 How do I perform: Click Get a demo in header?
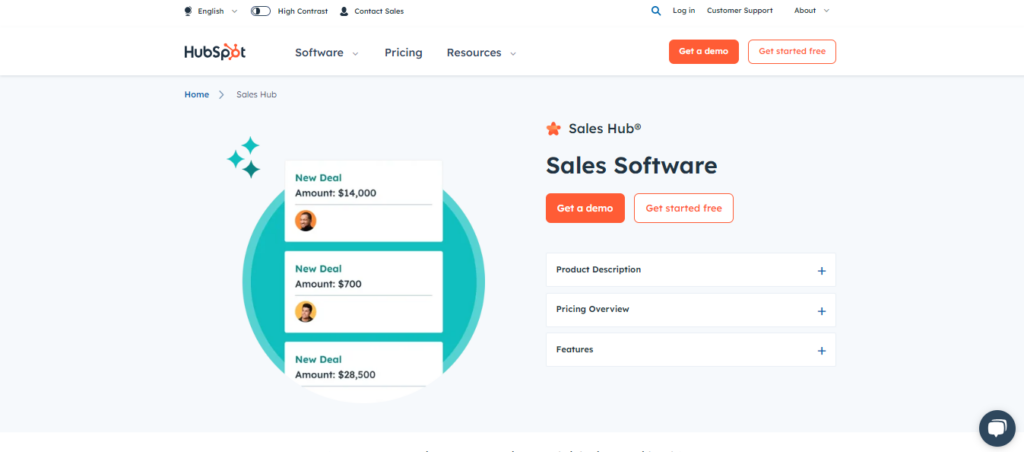[x=703, y=52]
